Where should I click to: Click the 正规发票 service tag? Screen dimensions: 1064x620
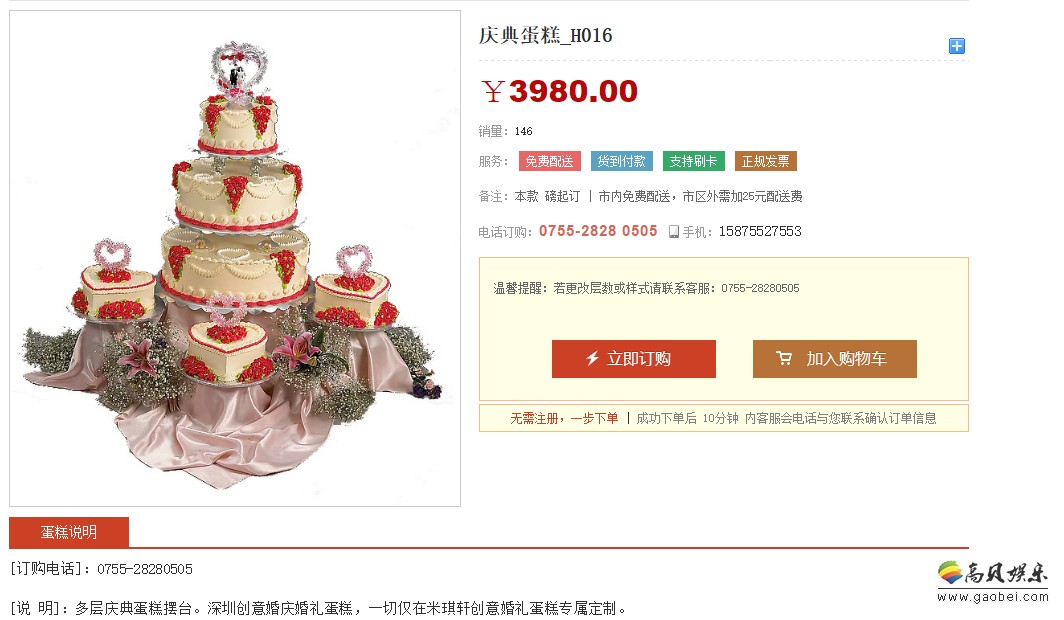(x=765, y=161)
